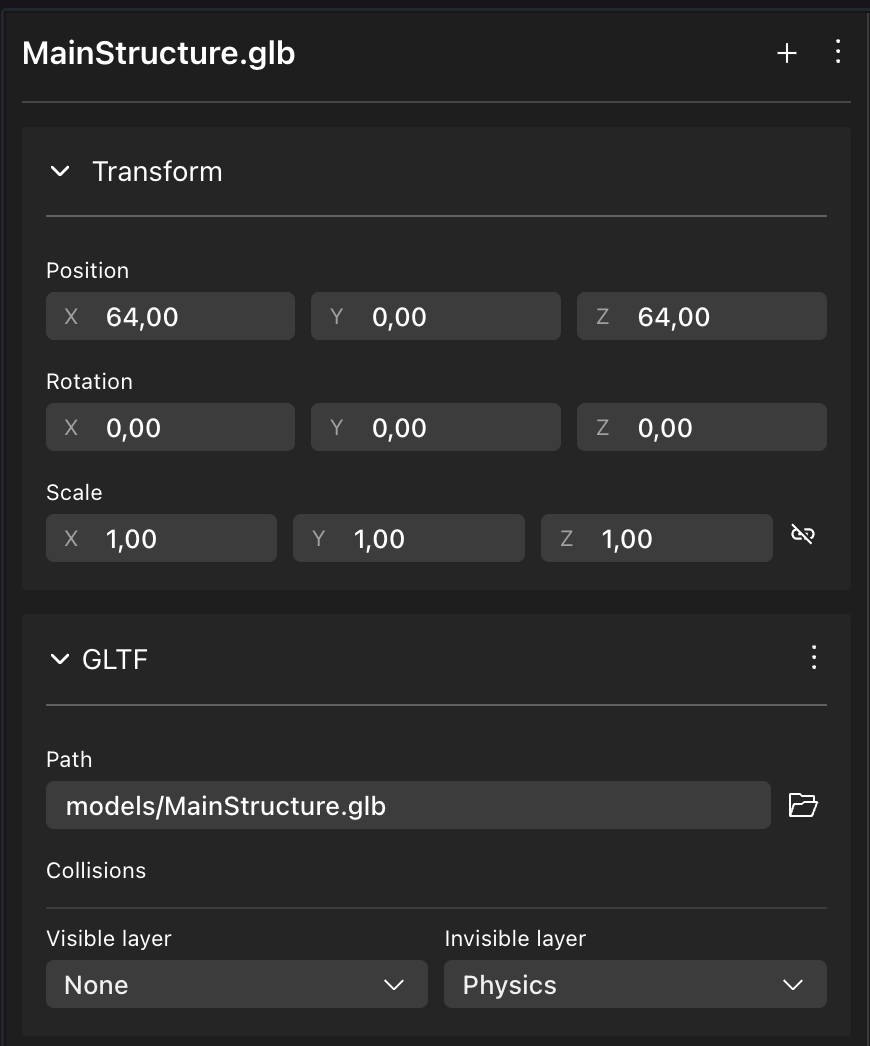
Task: Click the Rotation Y field
Action: pos(435,427)
